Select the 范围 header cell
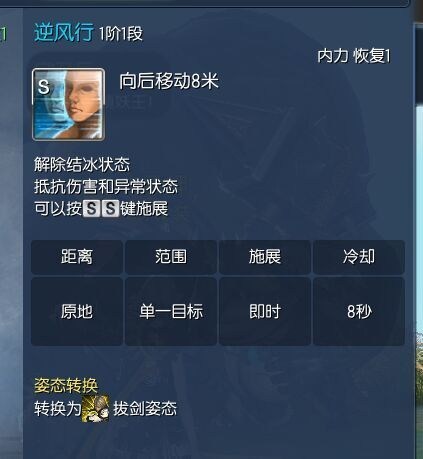 [171, 257]
